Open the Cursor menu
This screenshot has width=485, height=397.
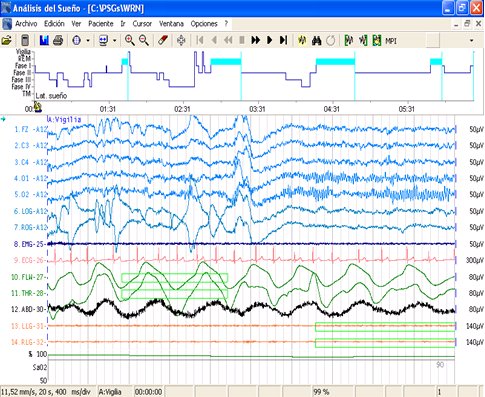(x=142, y=24)
